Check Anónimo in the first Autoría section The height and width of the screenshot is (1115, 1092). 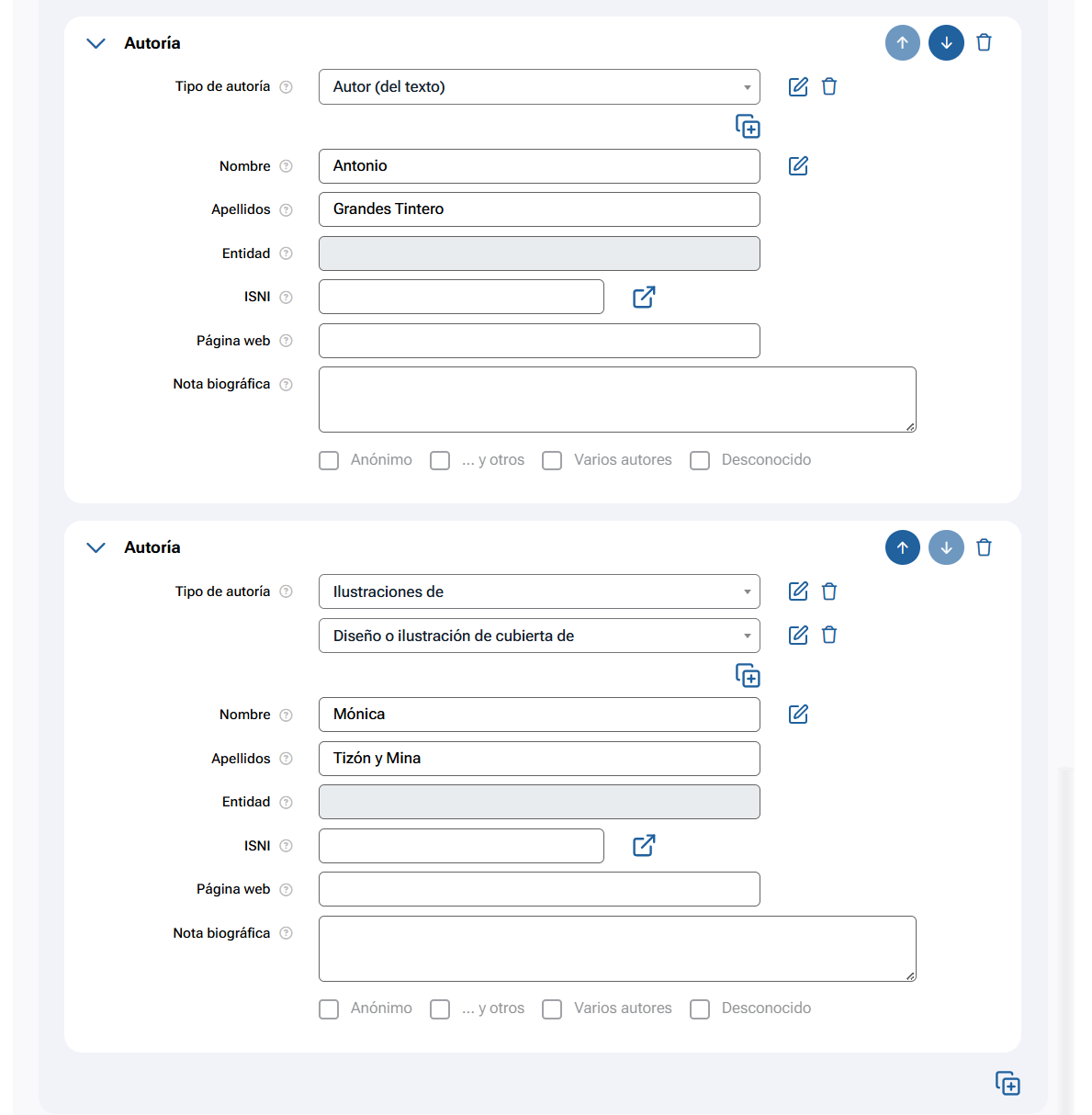pyautogui.click(x=329, y=460)
